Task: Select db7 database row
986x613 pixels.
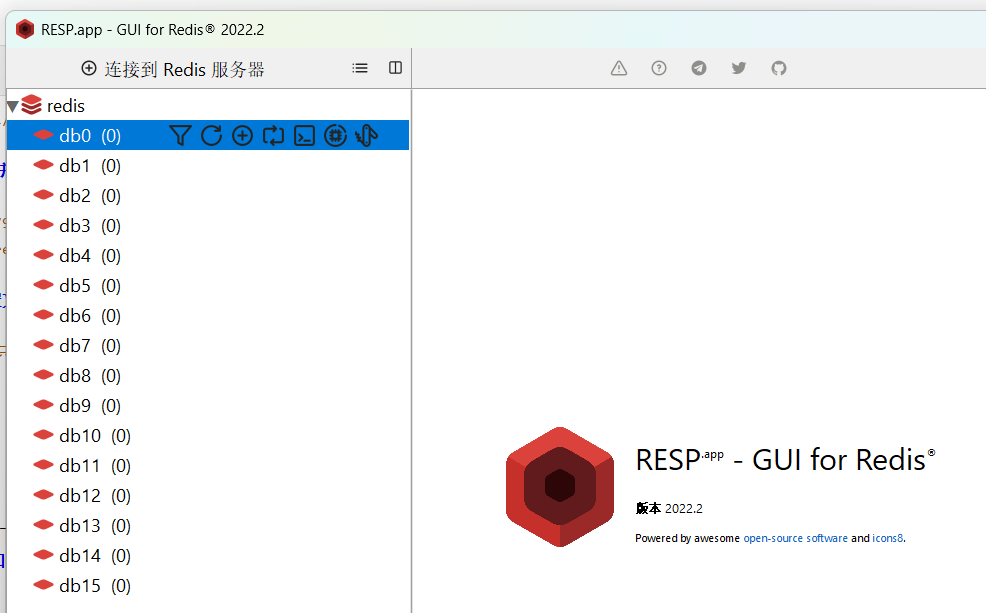Action: (x=208, y=346)
